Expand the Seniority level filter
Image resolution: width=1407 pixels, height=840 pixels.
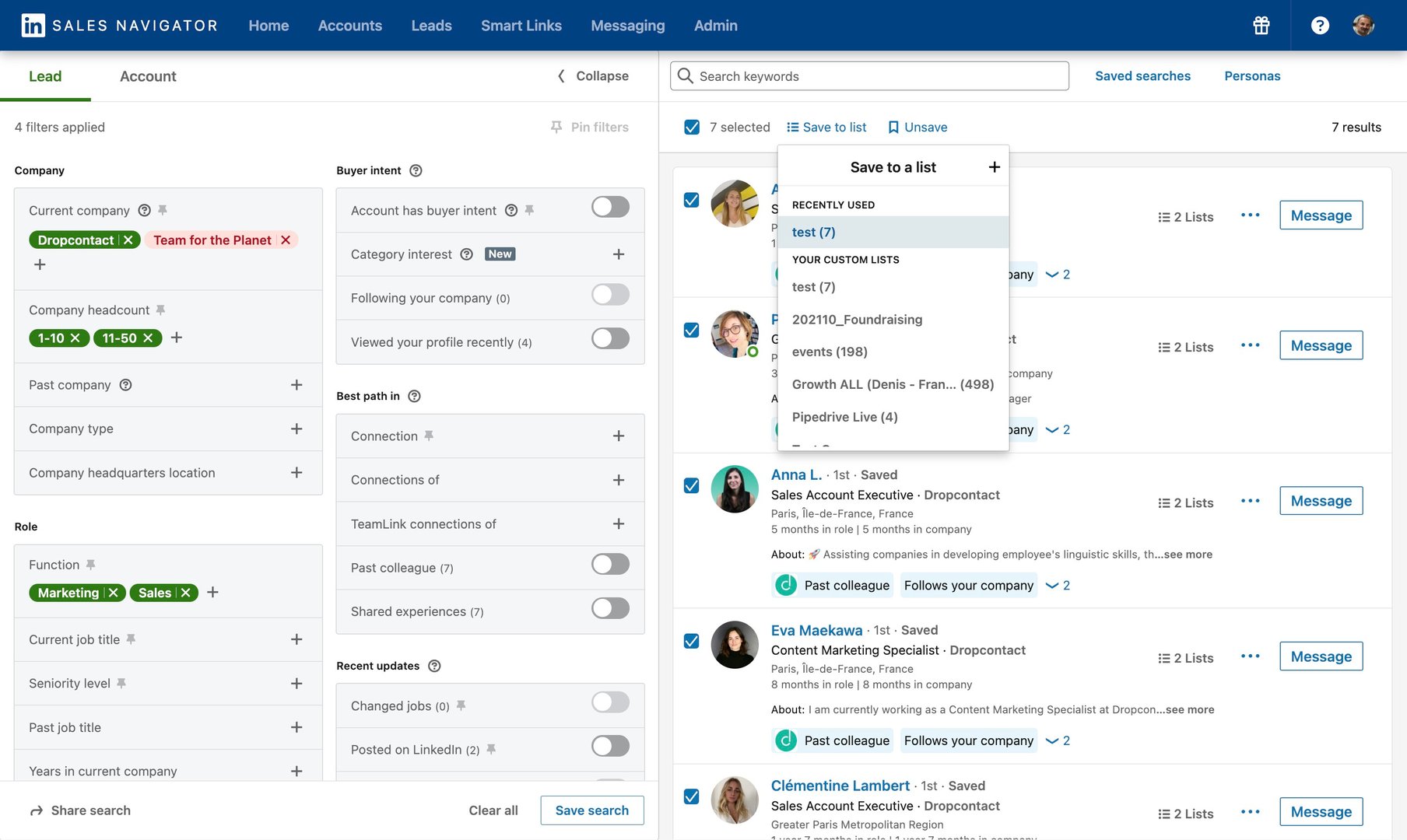[x=296, y=684]
